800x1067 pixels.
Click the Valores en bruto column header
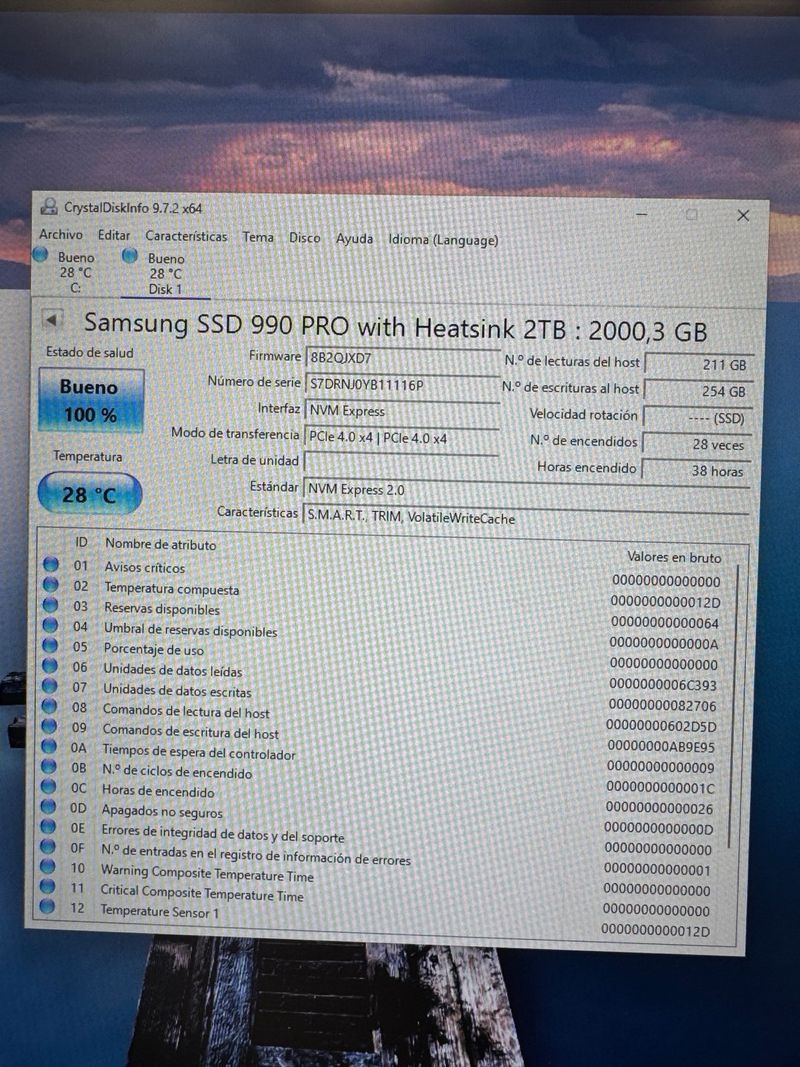pyautogui.click(x=673, y=557)
